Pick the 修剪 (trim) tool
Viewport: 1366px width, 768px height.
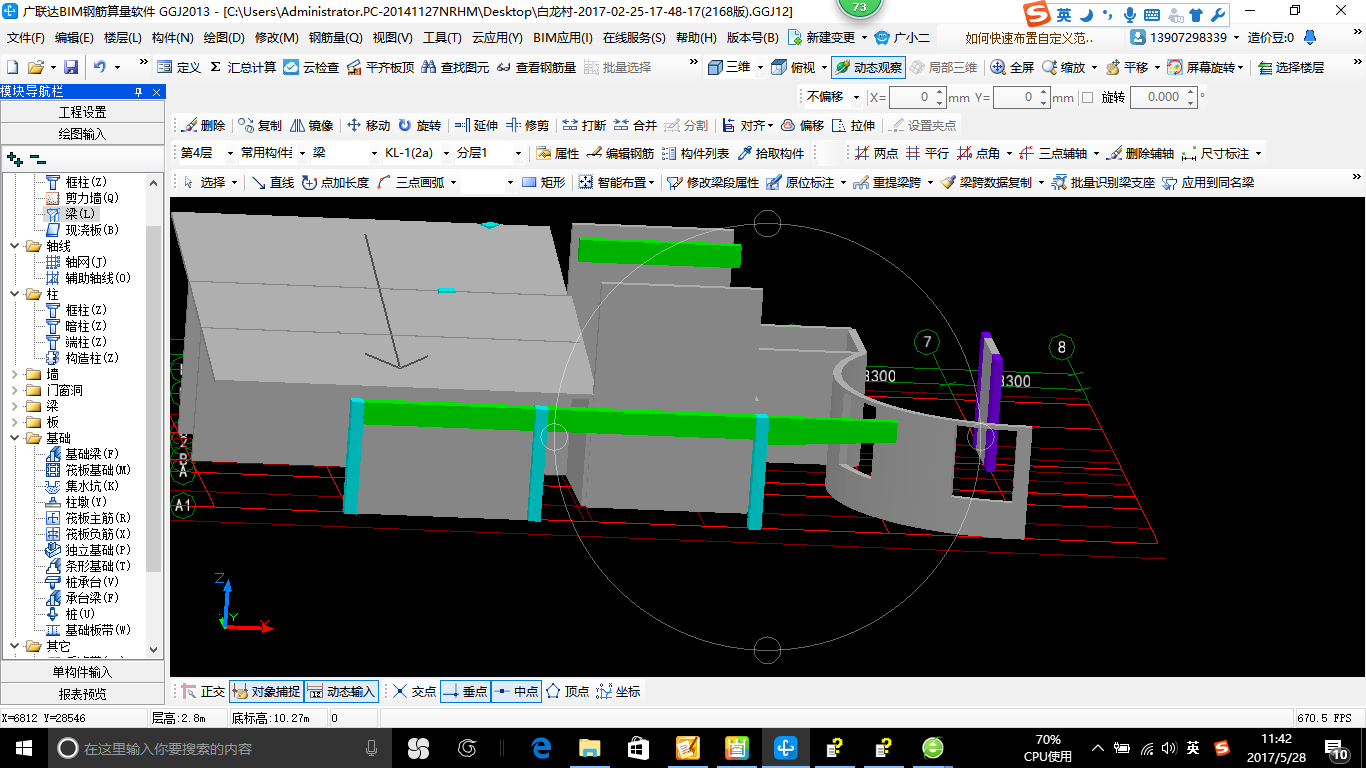[527, 125]
